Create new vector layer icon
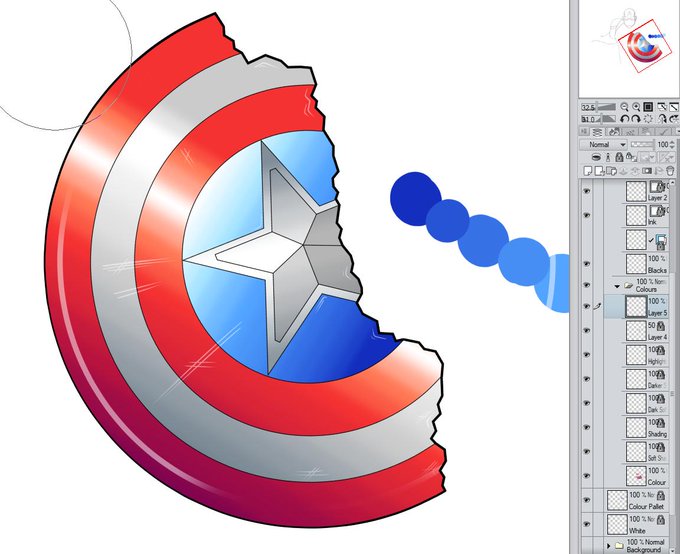680x554 pixels. [x=599, y=170]
